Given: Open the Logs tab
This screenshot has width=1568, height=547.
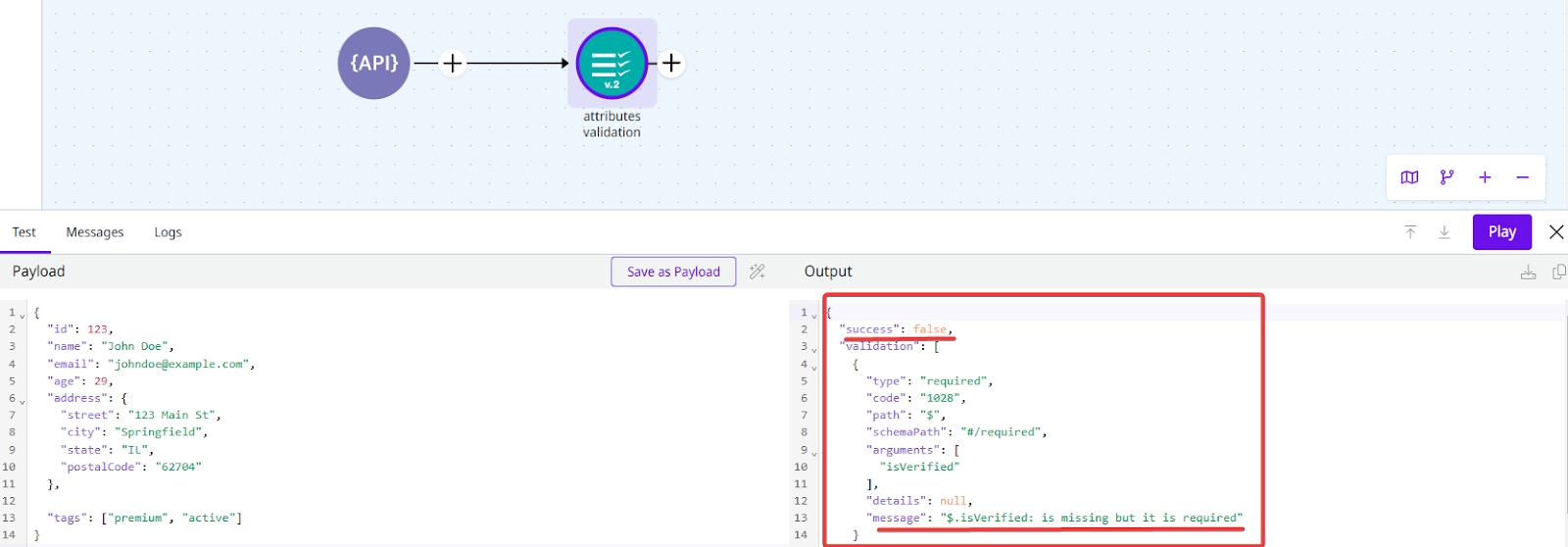Looking at the screenshot, I should point(168,232).
